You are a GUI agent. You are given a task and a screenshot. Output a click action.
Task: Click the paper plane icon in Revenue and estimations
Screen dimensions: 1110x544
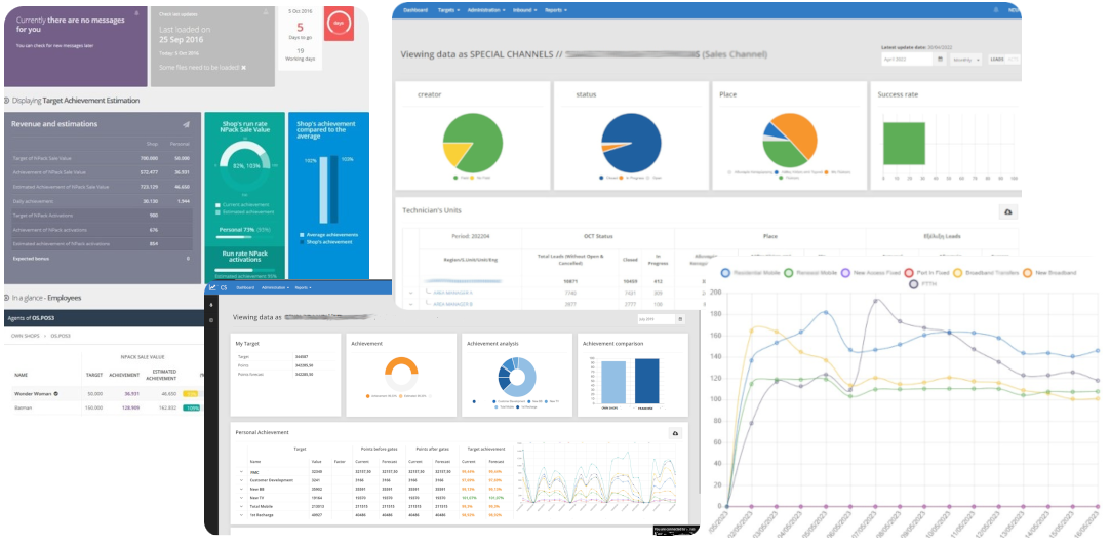point(186,124)
